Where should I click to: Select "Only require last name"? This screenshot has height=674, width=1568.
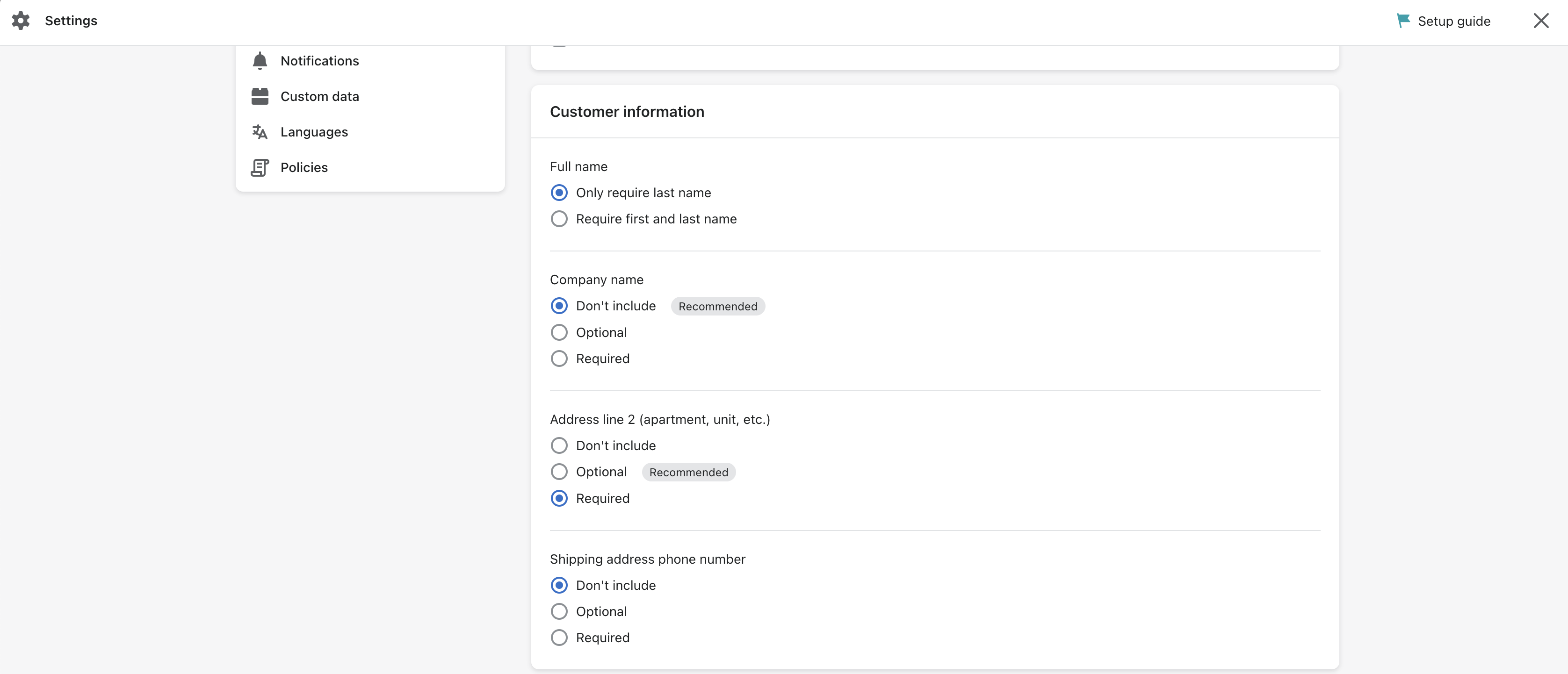[x=559, y=192]
